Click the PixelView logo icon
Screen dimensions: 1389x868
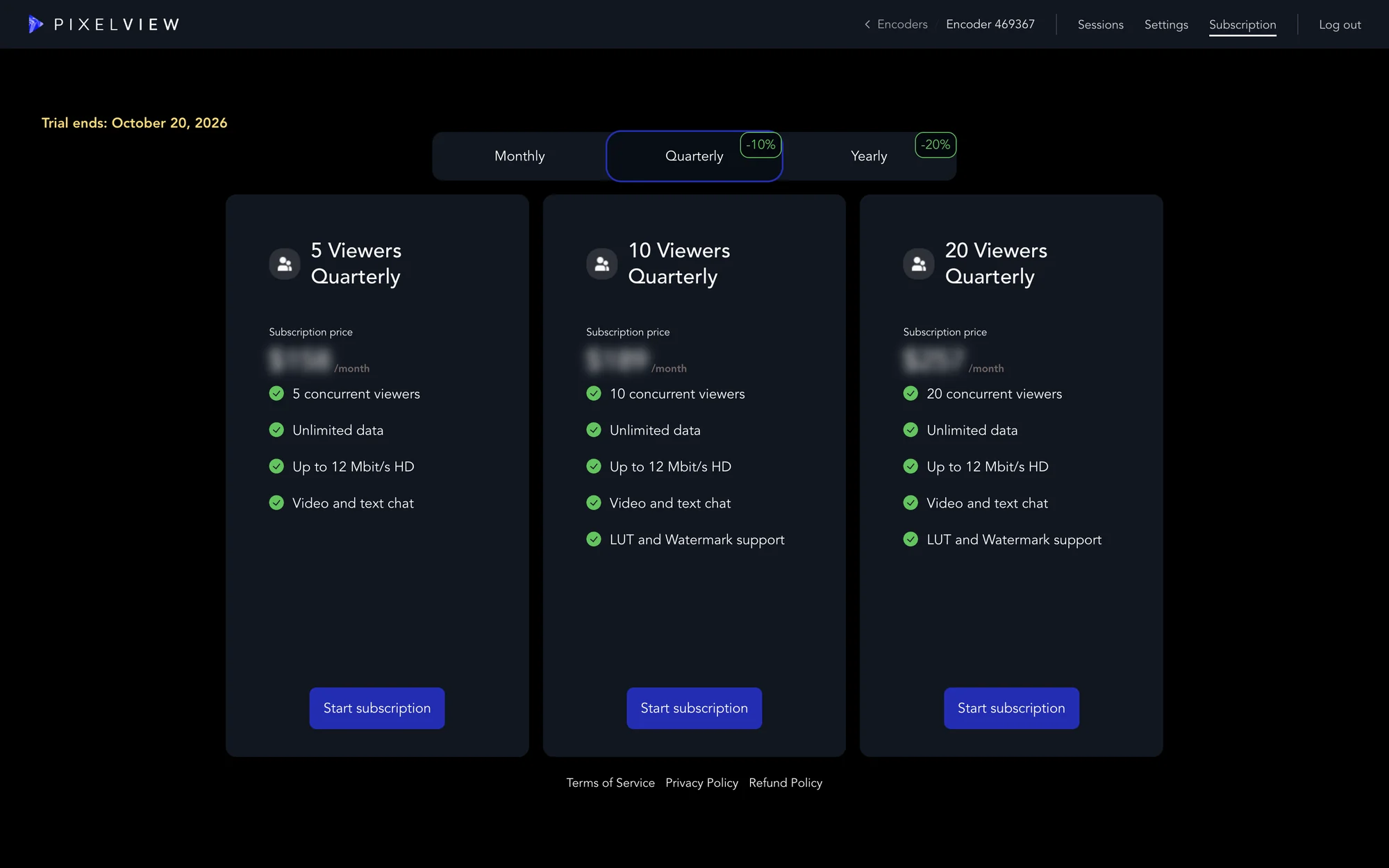(x=35, y=24)
